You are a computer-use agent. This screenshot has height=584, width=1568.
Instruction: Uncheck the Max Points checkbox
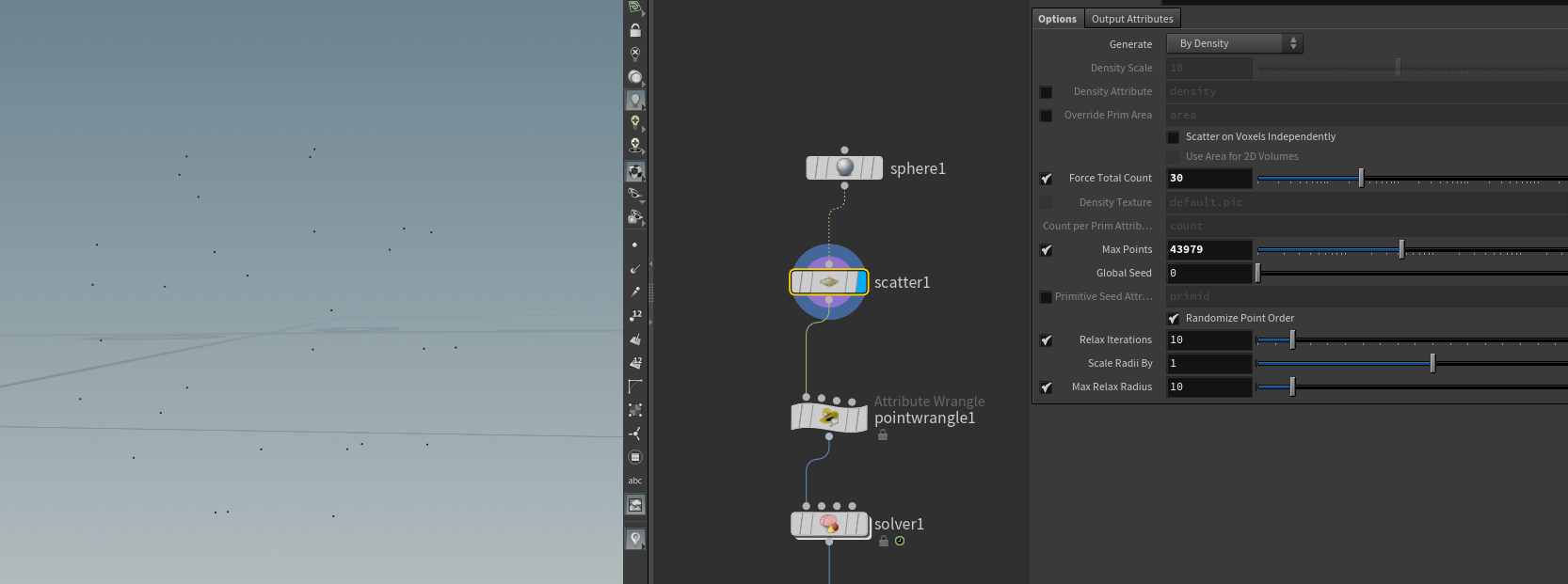point(1046,250)
